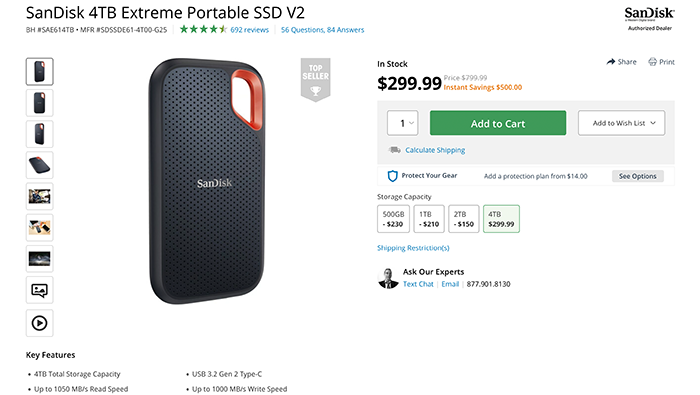Click the shipping truck icon
The width and height of the screenshot is (700, 395).
394,150
